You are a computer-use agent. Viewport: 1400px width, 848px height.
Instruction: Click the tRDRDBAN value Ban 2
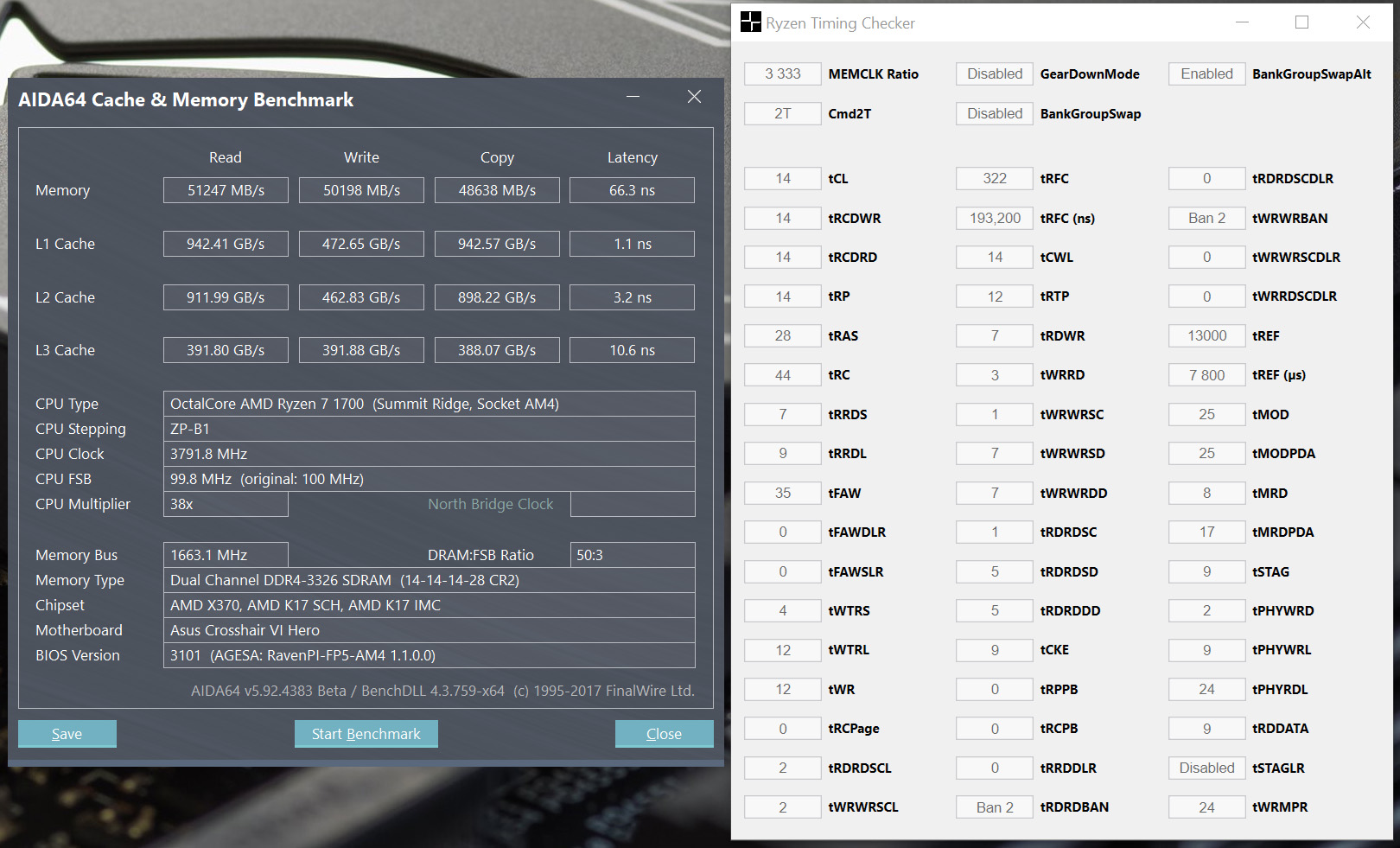pyautogui.click(x=995, y=807)
